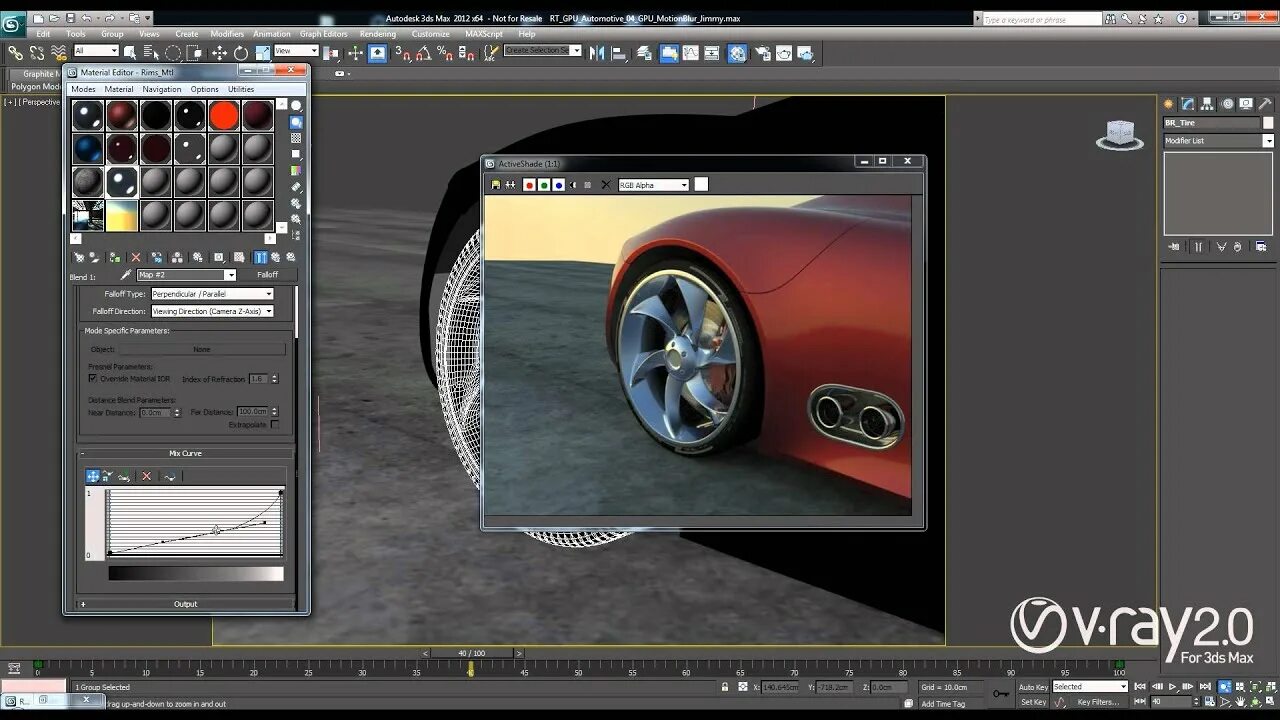Expand the Output rollout
Screen dimensions: 1280x720
[185, 604]
